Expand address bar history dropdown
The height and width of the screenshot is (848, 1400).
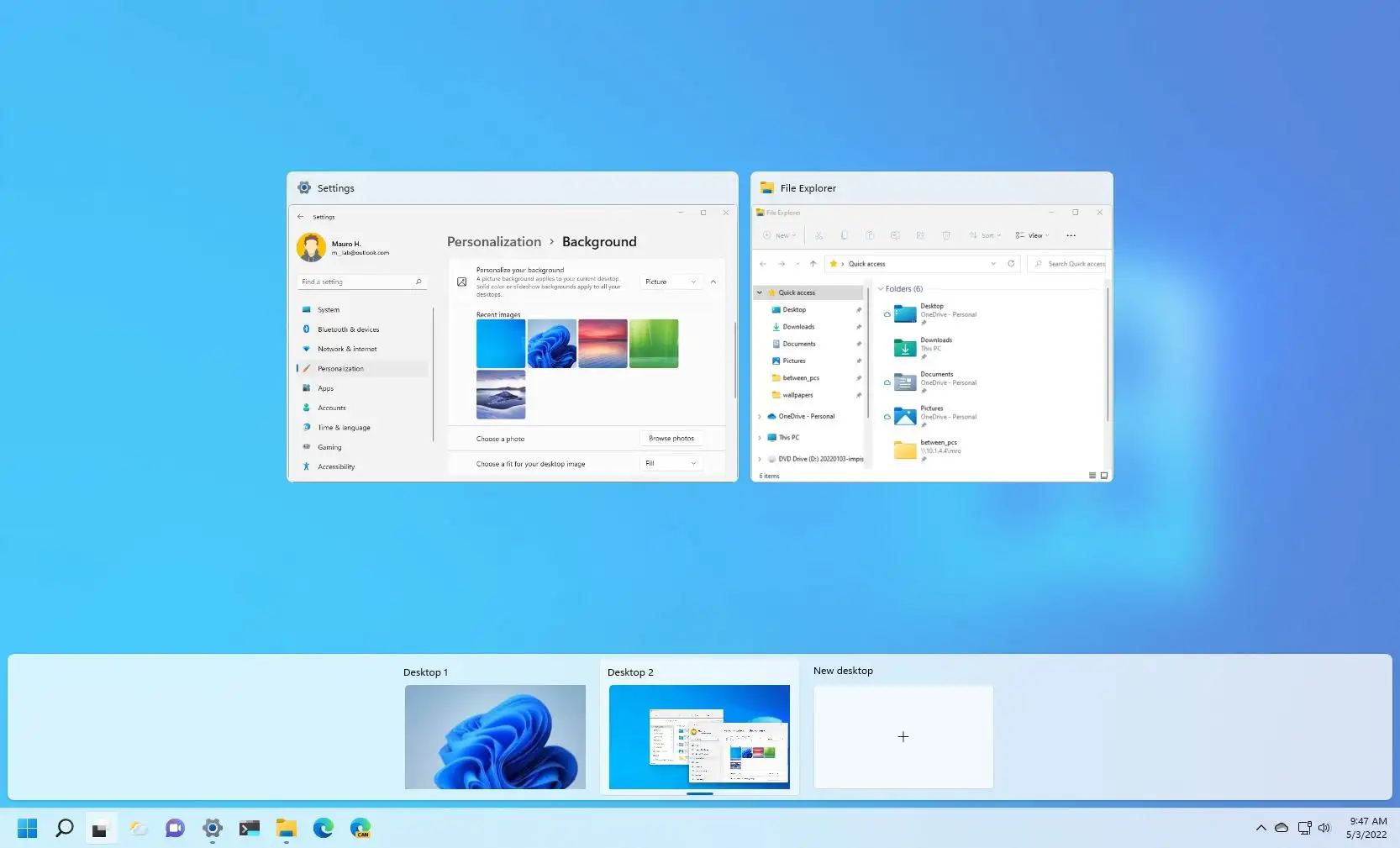pos(993,263)
